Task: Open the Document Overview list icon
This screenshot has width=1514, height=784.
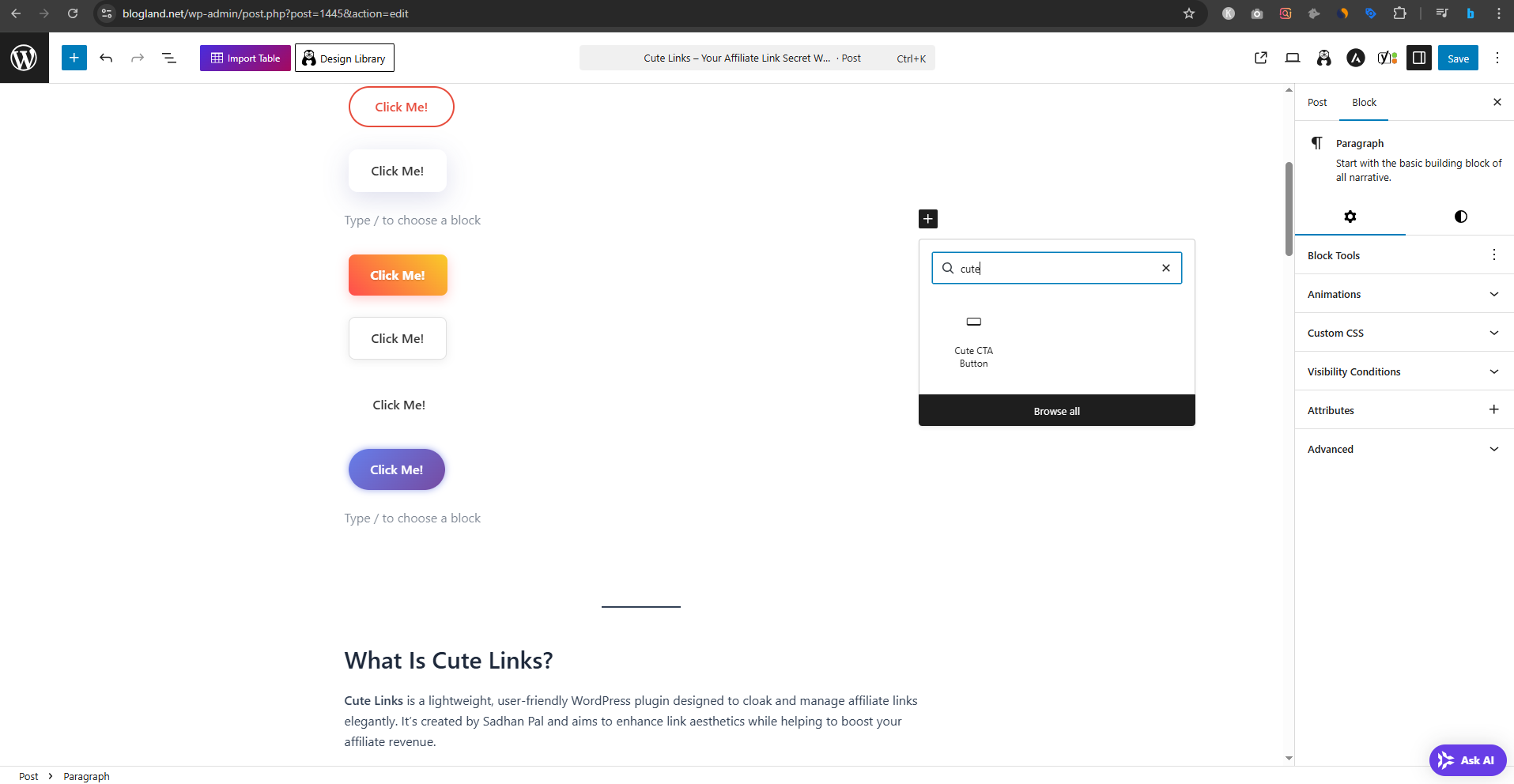Action: click(x=168, y=58)
